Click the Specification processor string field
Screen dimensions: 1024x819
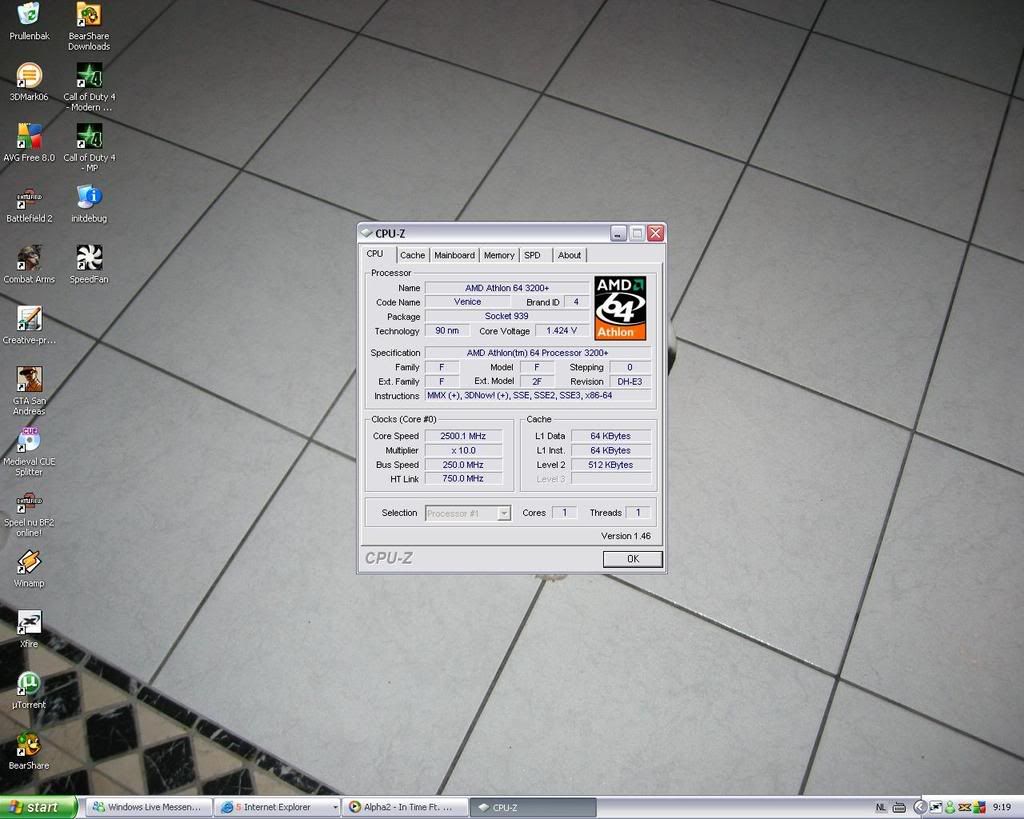(x=537, y=353)
